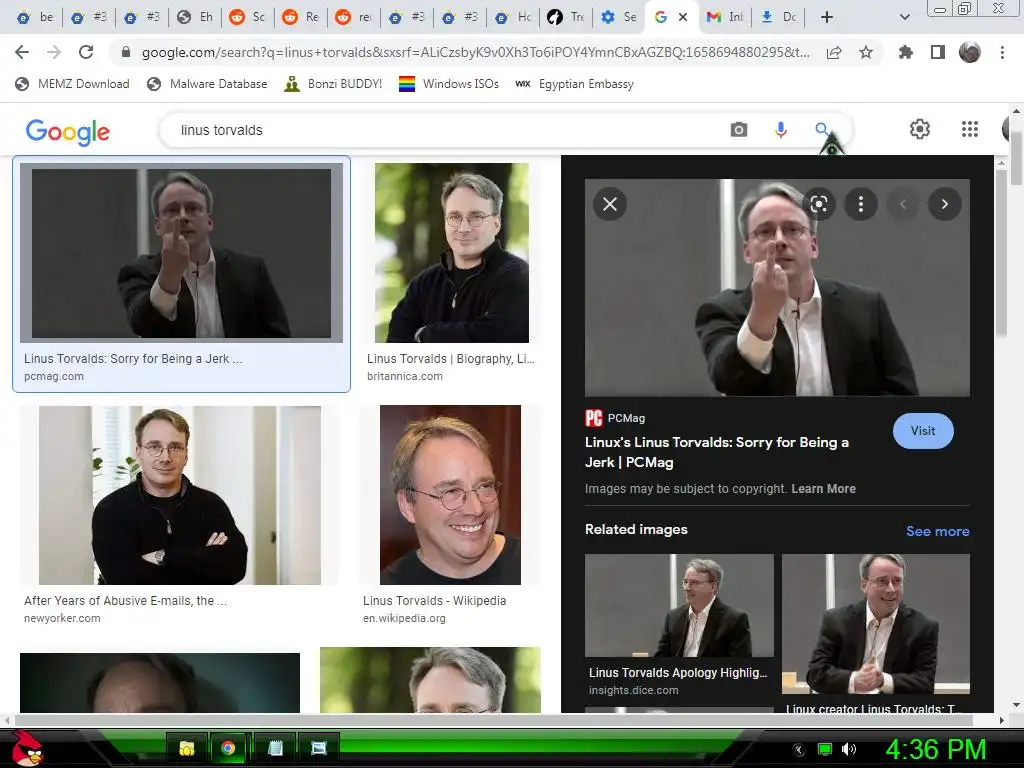Screen dimensions: 1024x768
Task: Click See more related images
Action: pos(937,532)
